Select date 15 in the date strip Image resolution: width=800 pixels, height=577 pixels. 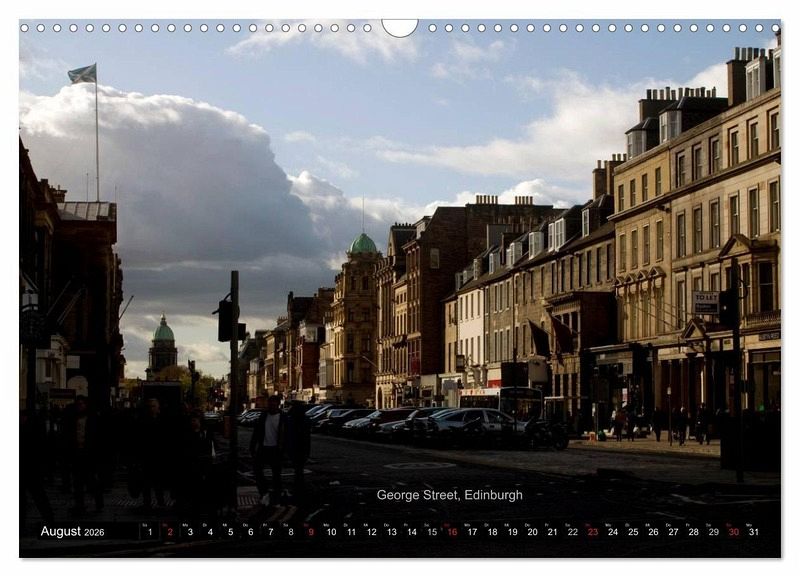[432, 532]
